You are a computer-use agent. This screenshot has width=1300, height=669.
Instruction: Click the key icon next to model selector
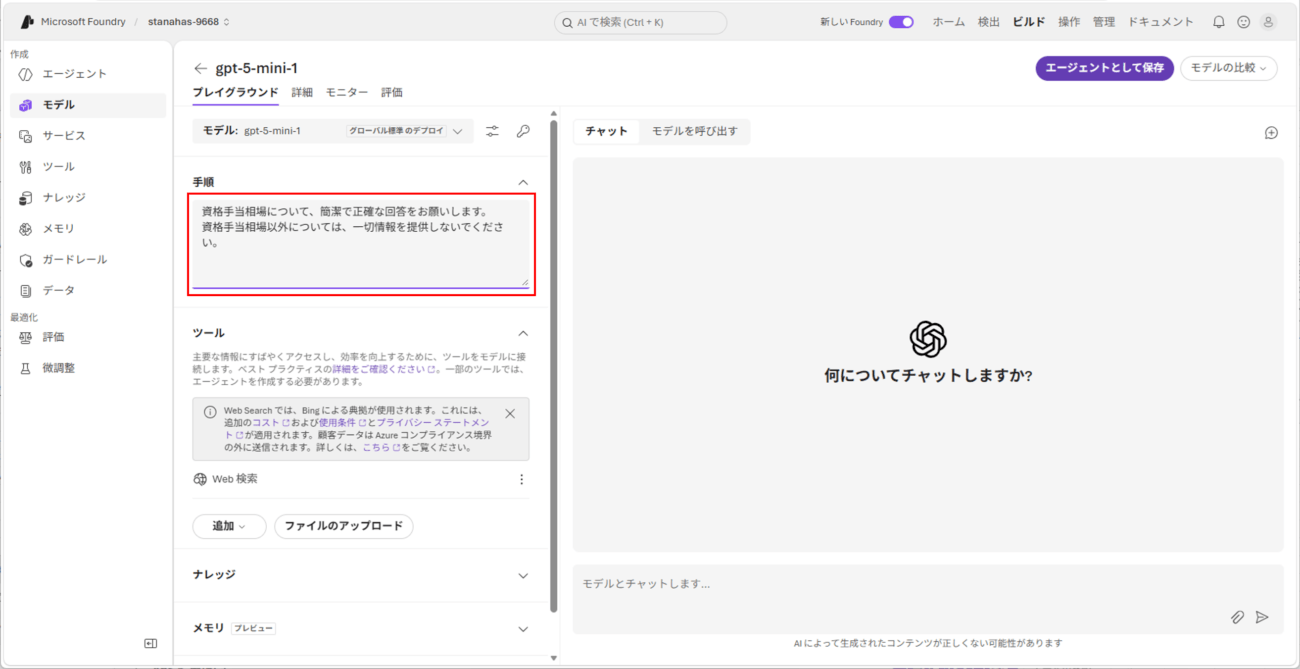523,131
